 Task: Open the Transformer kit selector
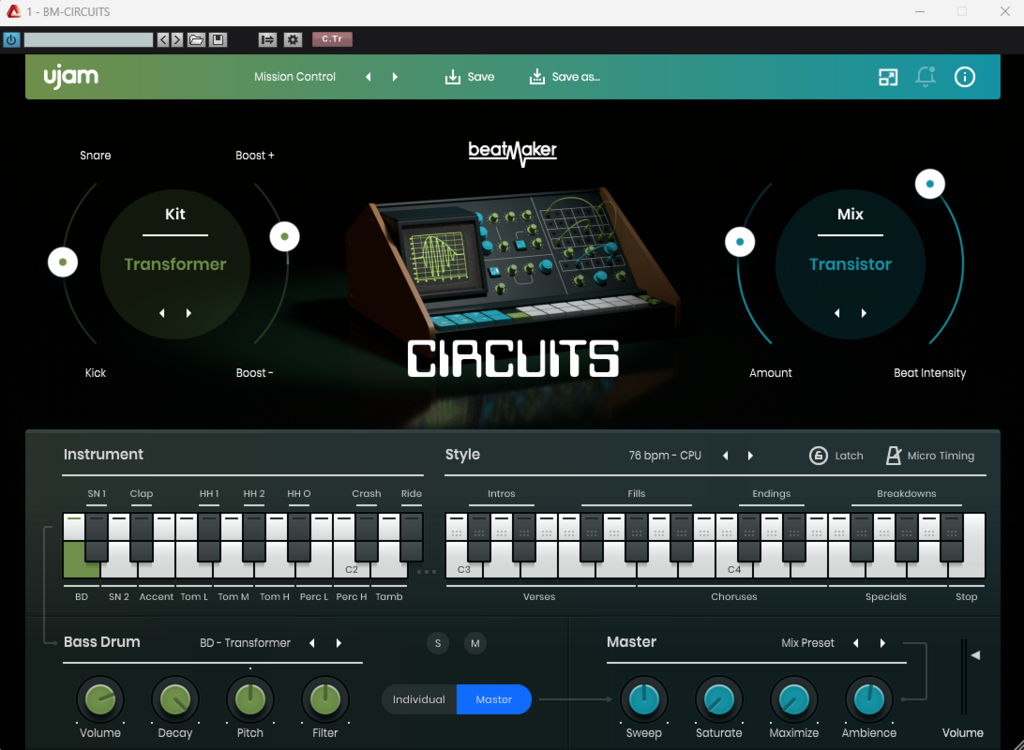pos(175,264)
